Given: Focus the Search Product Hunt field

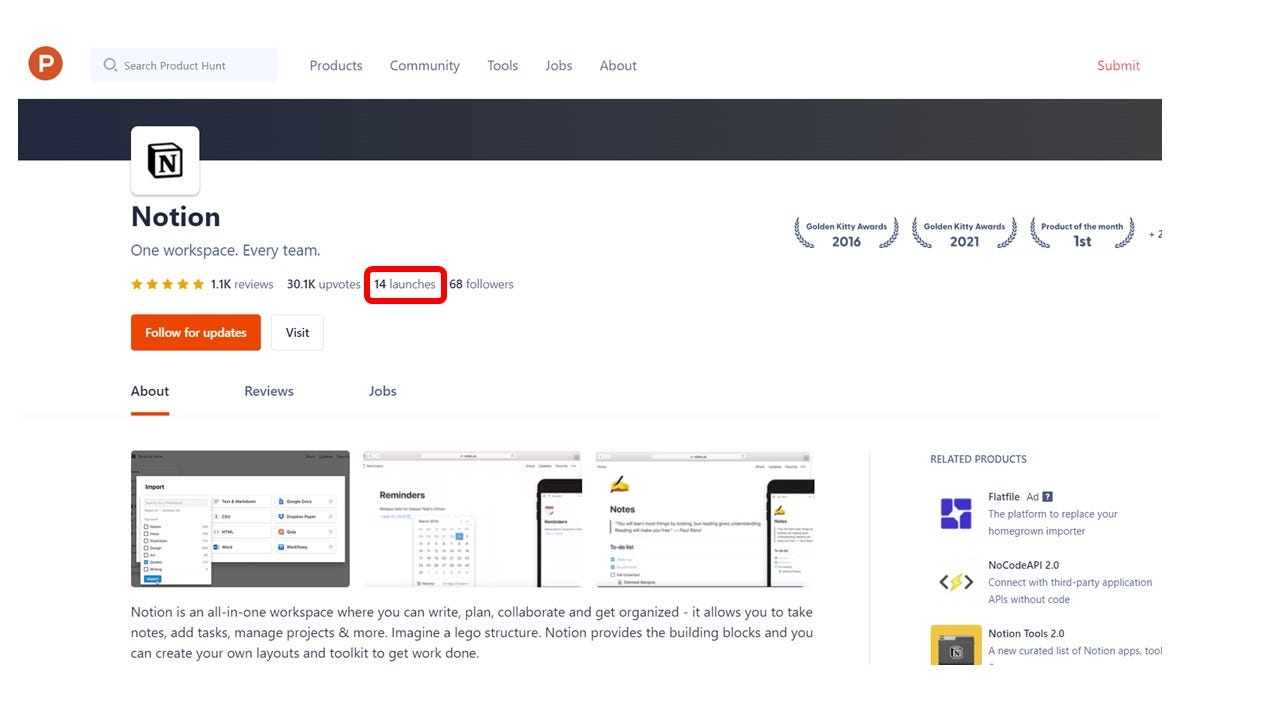Looking at the screenshot, I should pos(184,65).
